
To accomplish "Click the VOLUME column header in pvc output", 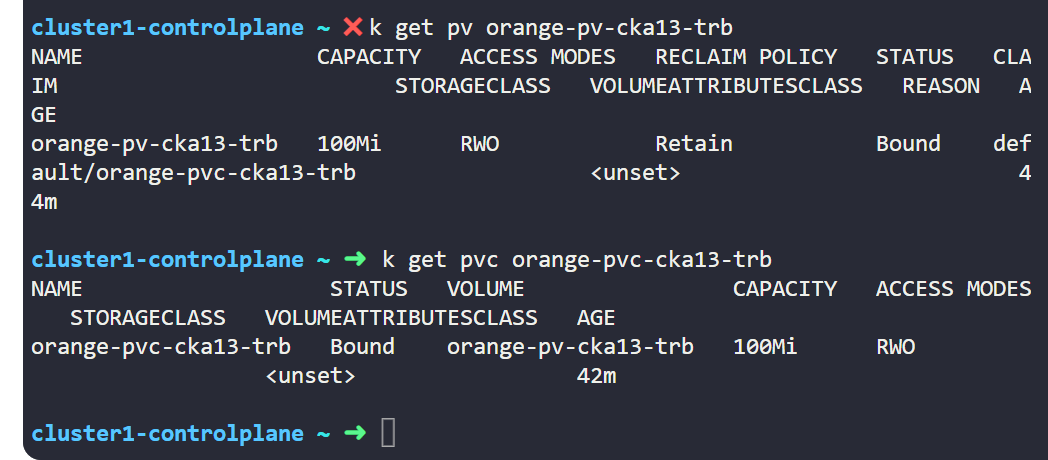I will coord(485,289).
